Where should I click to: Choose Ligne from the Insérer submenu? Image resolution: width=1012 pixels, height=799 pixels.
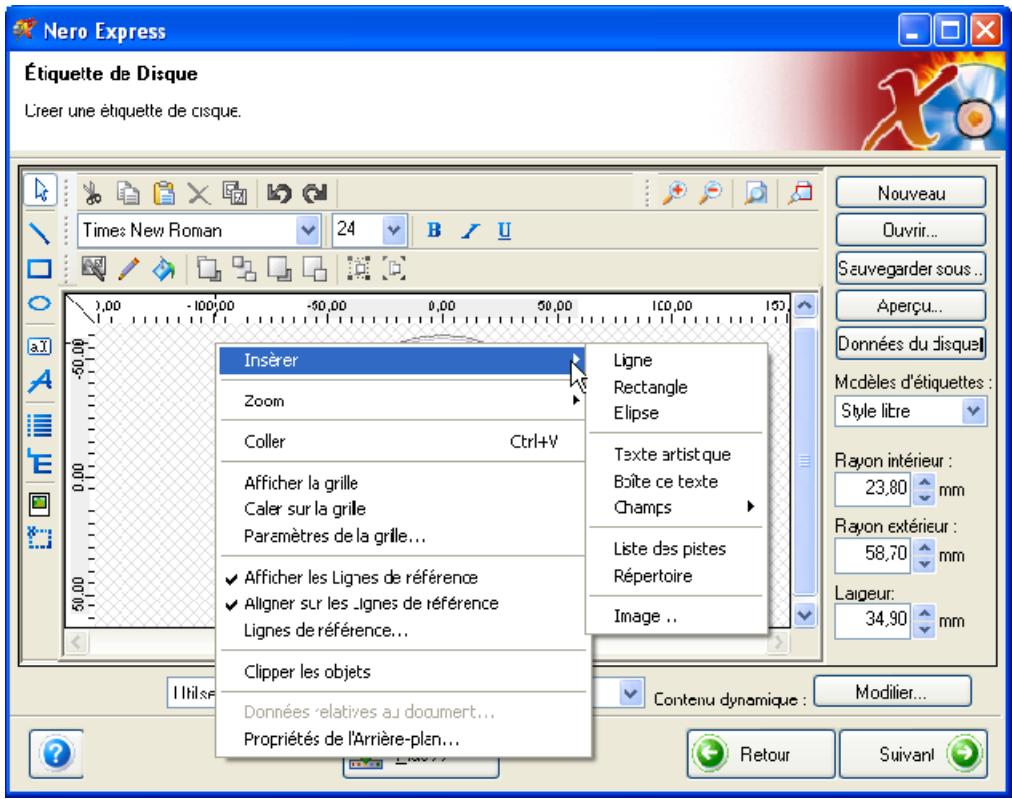pos(676,360)
